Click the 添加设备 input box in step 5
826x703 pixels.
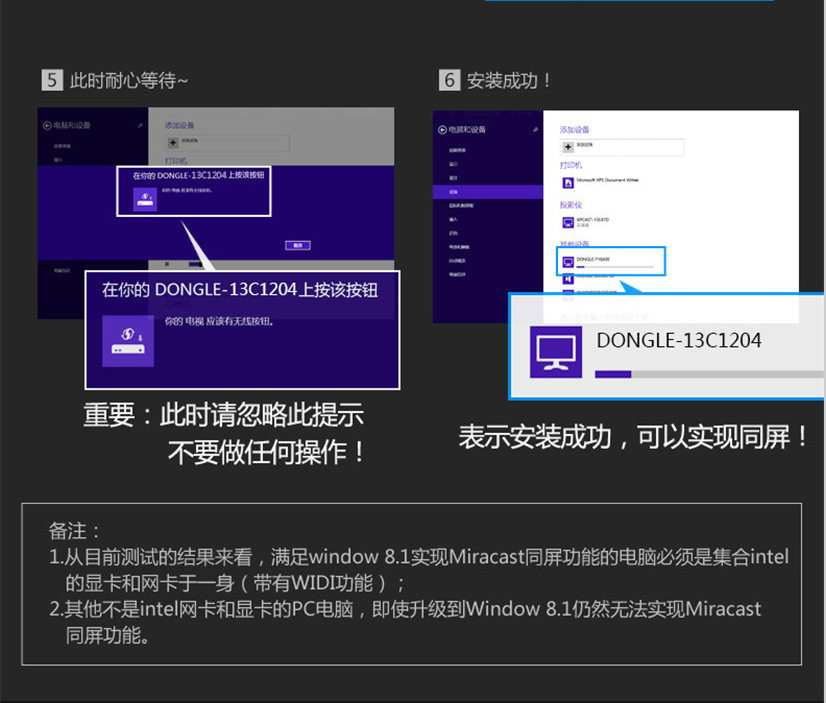point(229,141)
